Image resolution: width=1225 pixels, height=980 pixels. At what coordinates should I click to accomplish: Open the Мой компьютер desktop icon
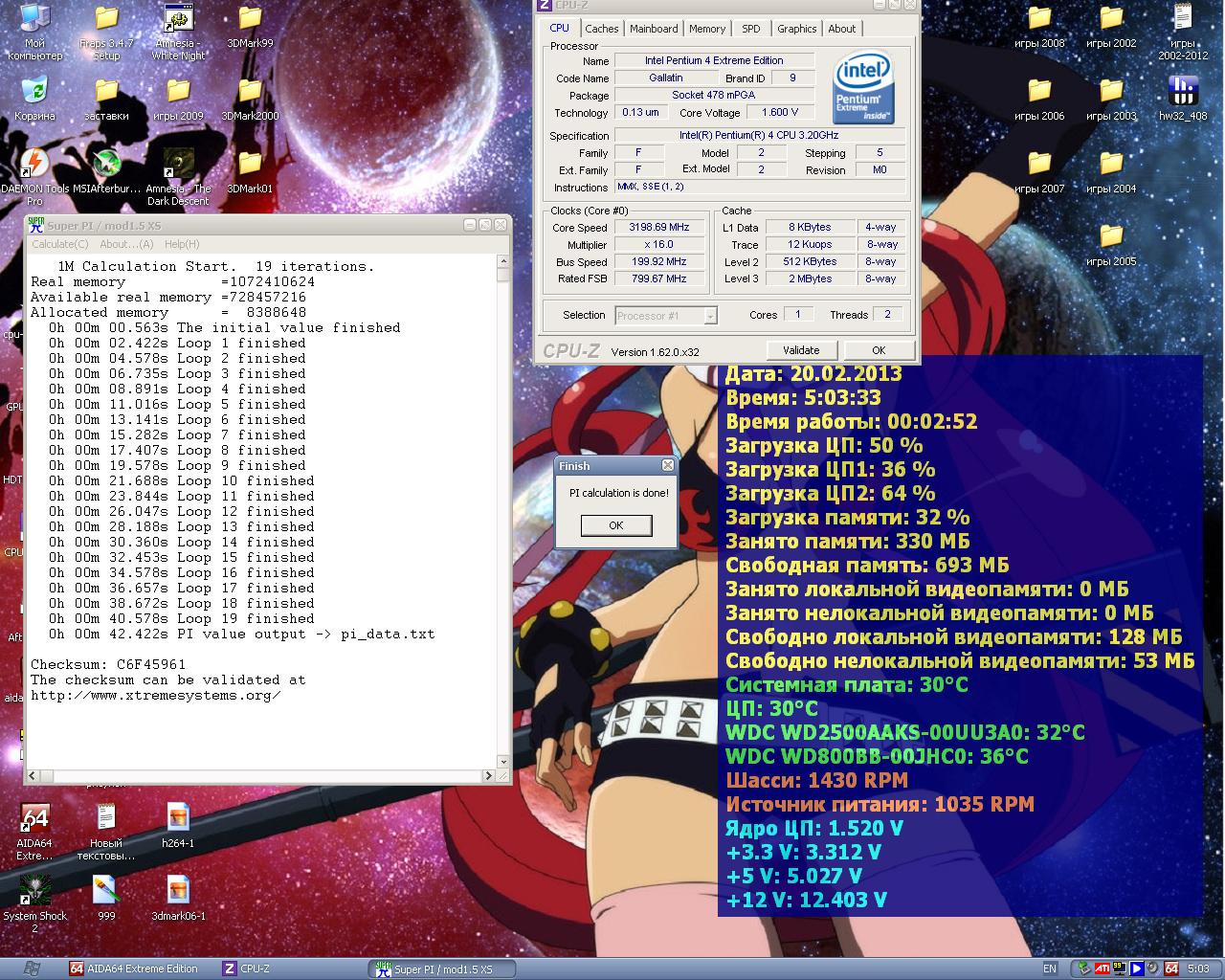(34, 32)
